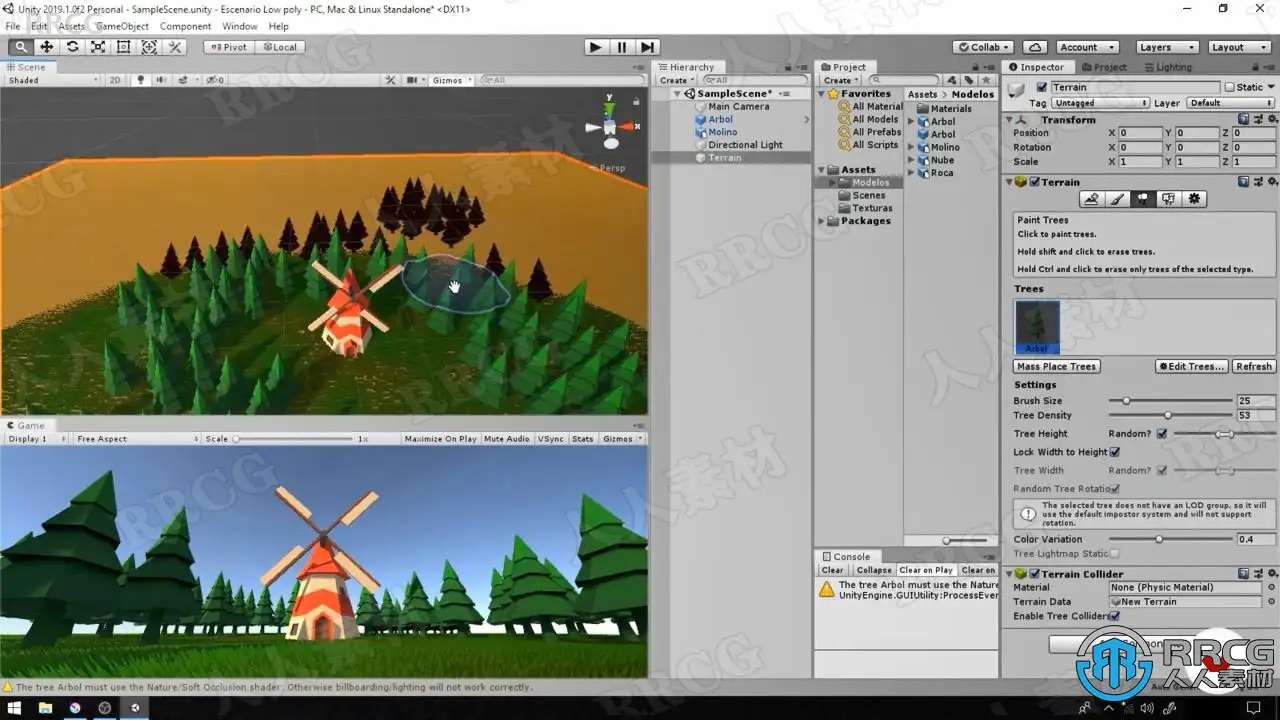Image resolution: width=1280 pixels, height=720 pixels.
Task: Click the Play button
Action: (596, 47)
